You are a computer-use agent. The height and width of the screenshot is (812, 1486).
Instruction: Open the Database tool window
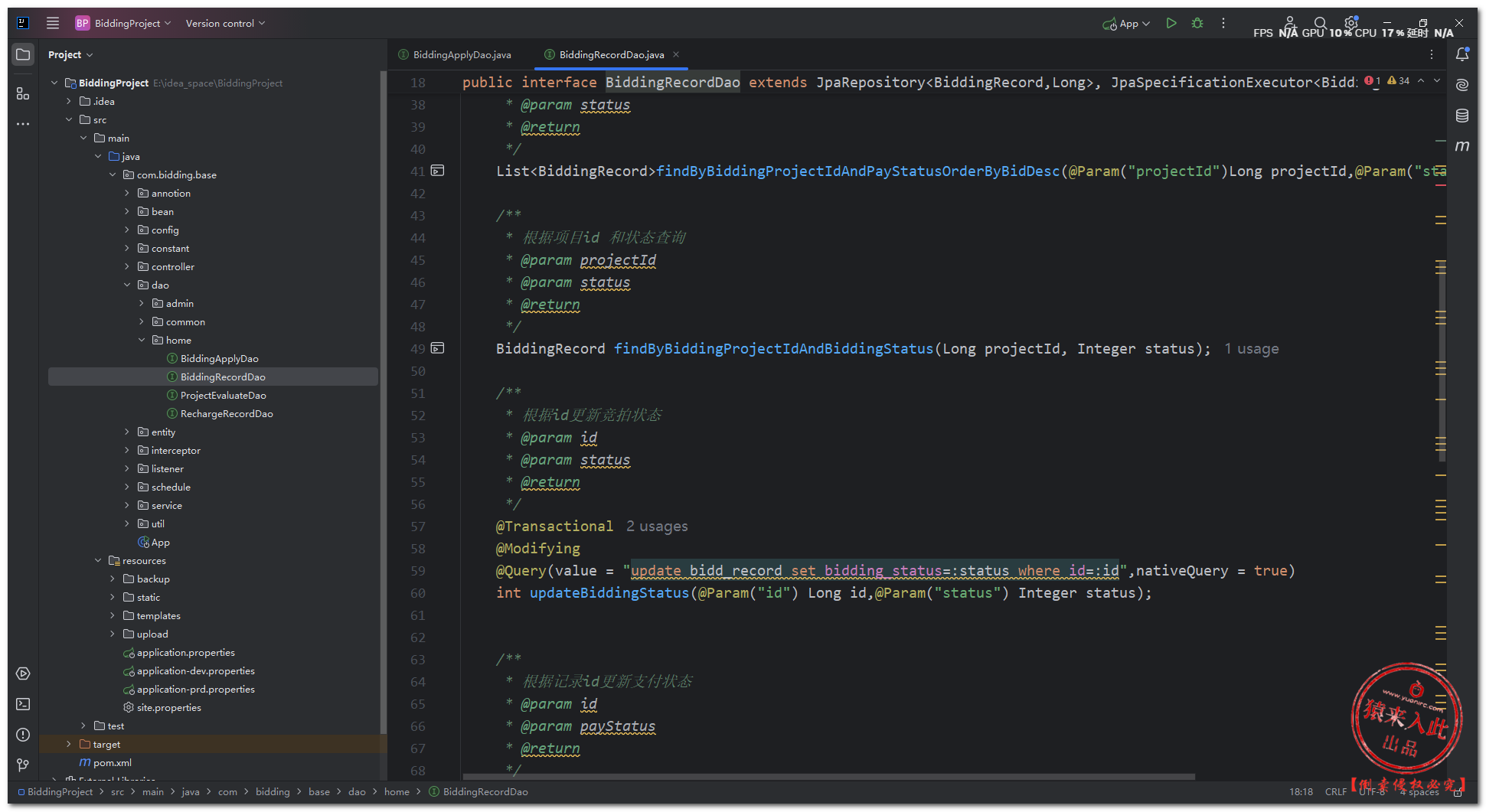1462,116
